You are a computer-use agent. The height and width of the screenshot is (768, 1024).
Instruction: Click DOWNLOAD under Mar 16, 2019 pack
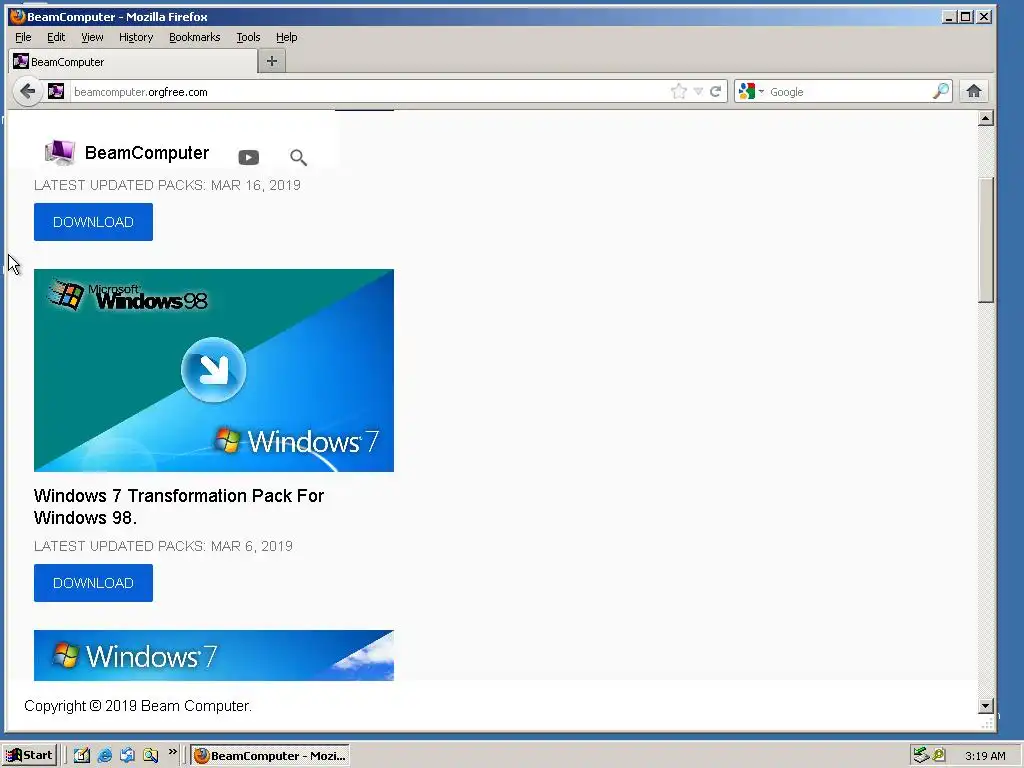pos(93,222)
